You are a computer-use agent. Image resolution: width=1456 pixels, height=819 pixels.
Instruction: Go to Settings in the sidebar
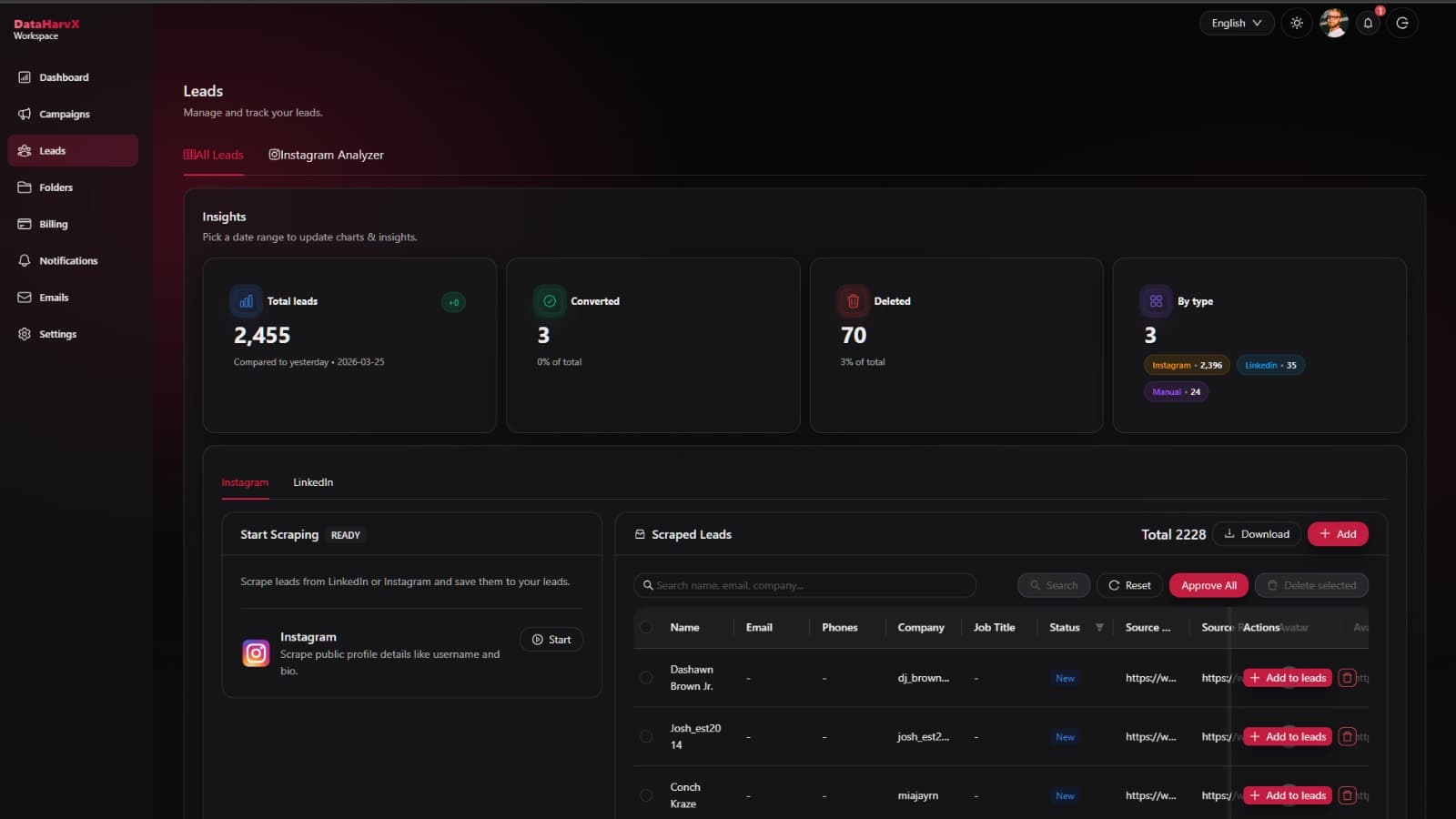click(57, 334)
